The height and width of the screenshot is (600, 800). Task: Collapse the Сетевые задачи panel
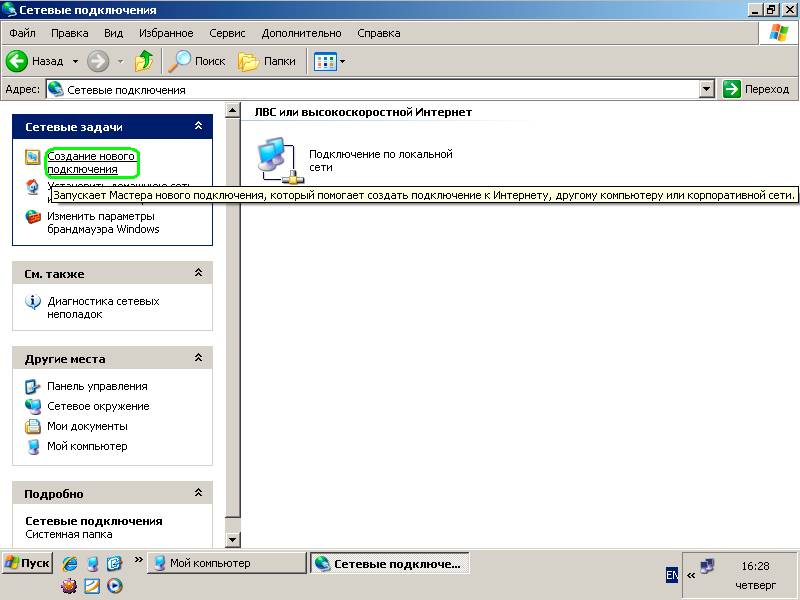click(x=198, y=126)
